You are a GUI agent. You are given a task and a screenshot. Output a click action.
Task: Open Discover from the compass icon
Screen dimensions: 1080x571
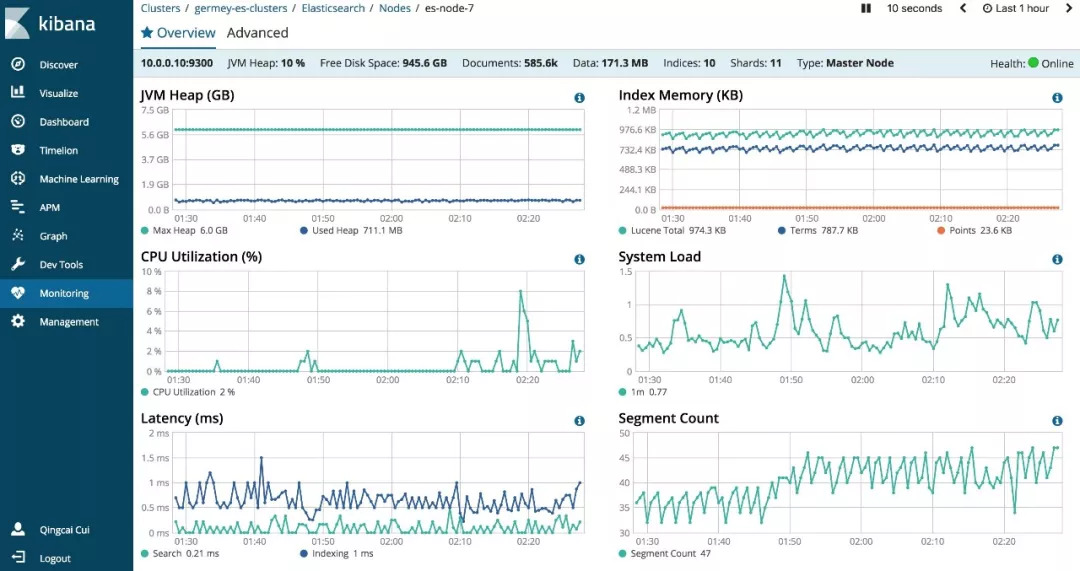pyautogui.click(x=18, y=64)
